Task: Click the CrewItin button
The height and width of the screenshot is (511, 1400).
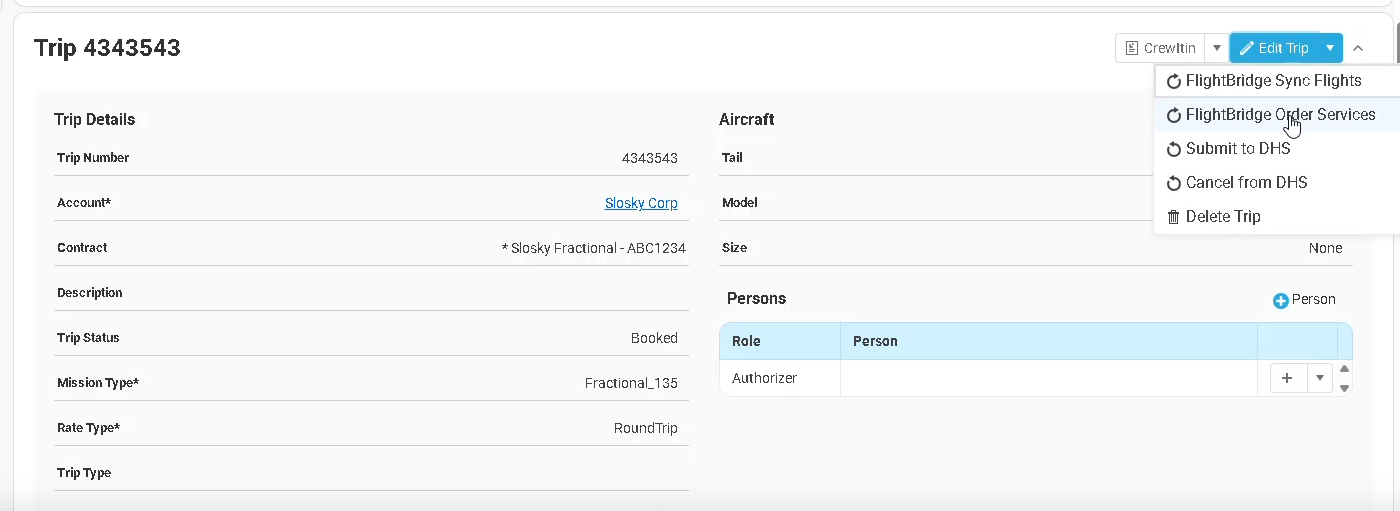Action: [1160, 48]
